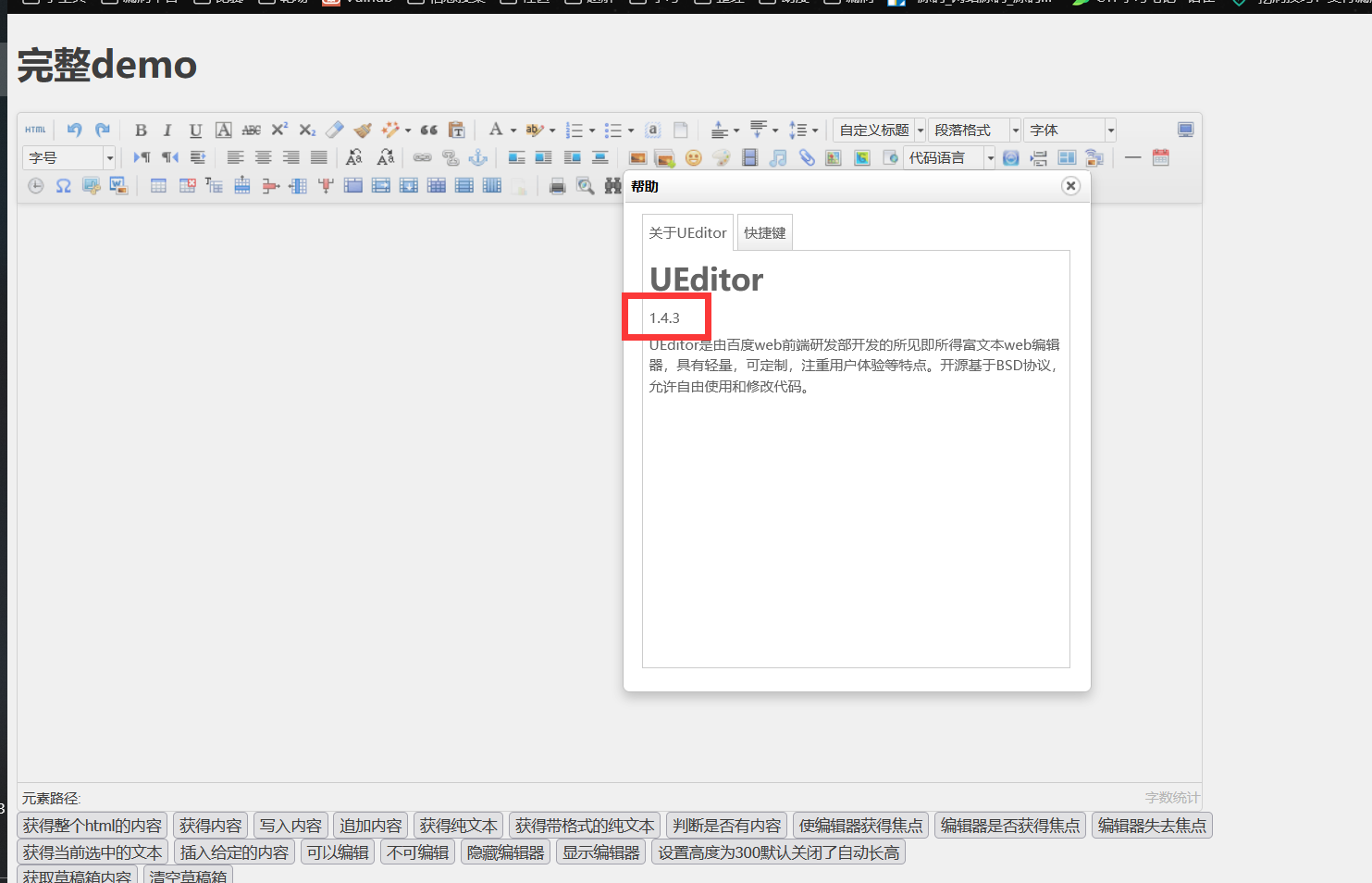Center-align the text
This screenshot has height=883, width=1372.
[x=264, y=158]
